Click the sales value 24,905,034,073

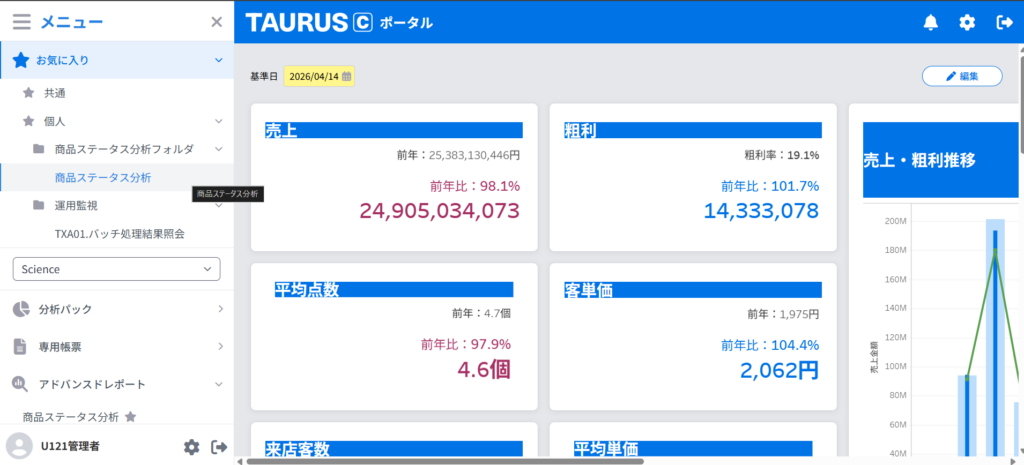[x=440, y=210]
